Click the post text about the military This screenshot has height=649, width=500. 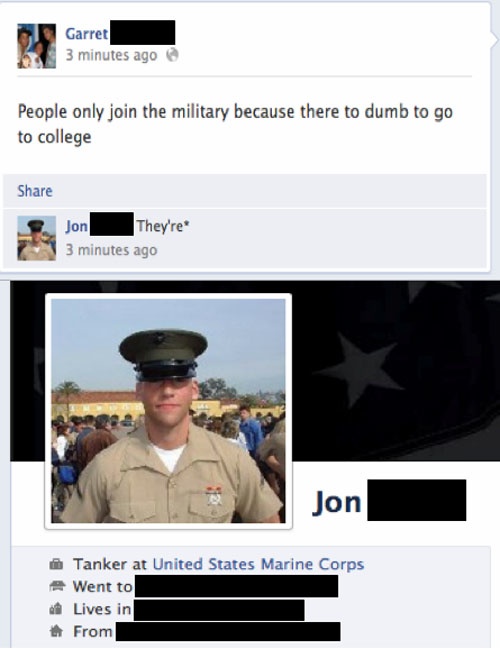(x=235, y=124)
